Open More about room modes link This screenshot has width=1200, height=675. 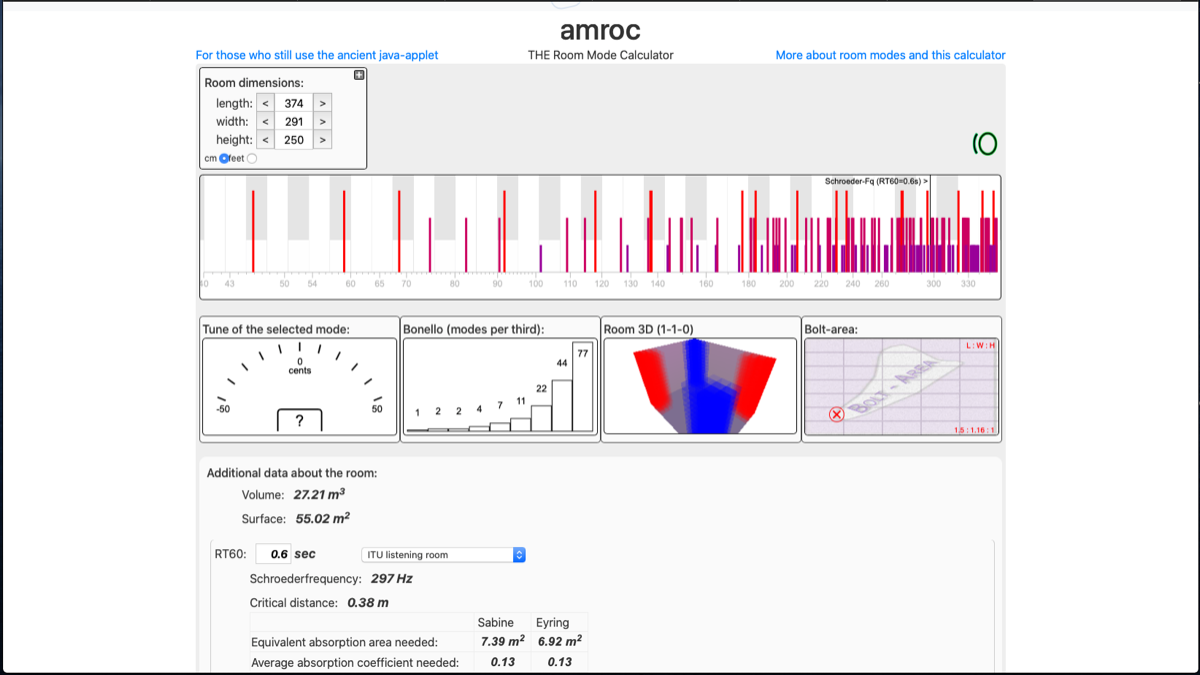pos(890,55)
